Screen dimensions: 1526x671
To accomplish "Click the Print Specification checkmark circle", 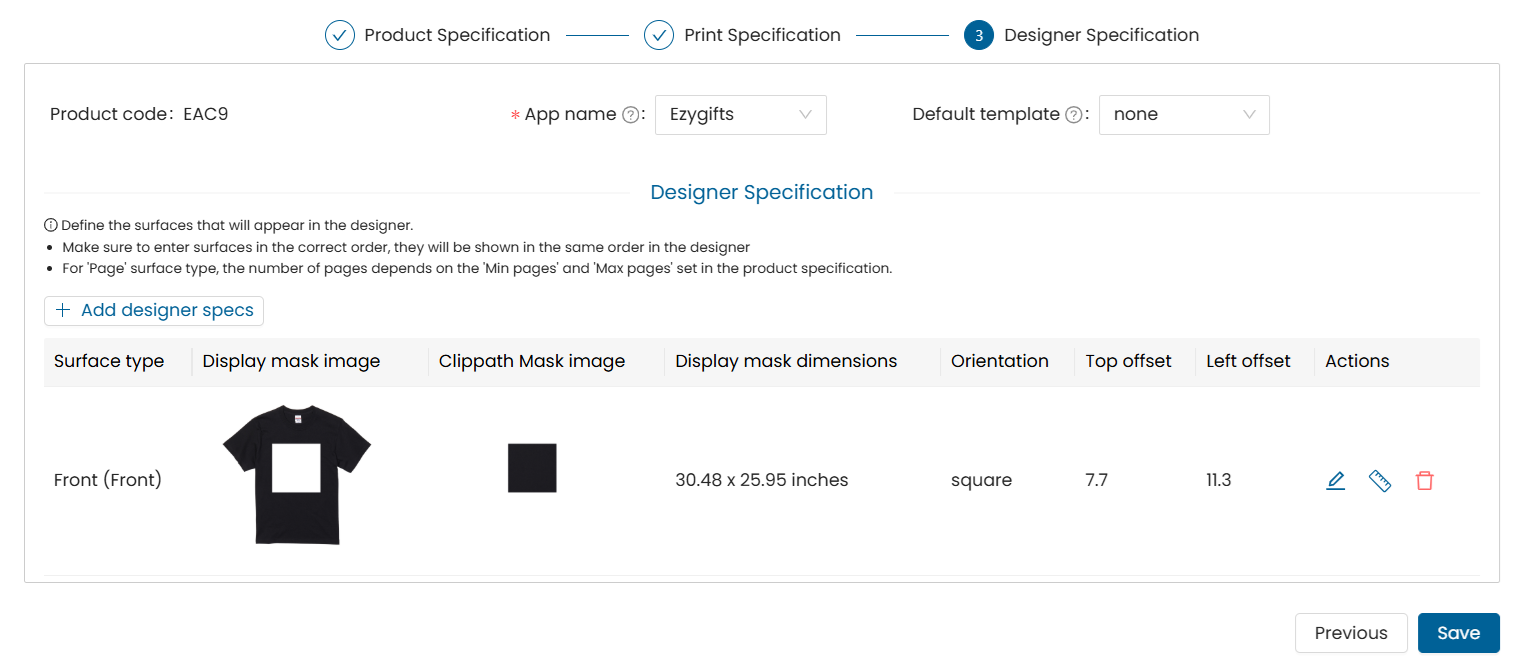I will pyautogui.click(x=659, y=36).
